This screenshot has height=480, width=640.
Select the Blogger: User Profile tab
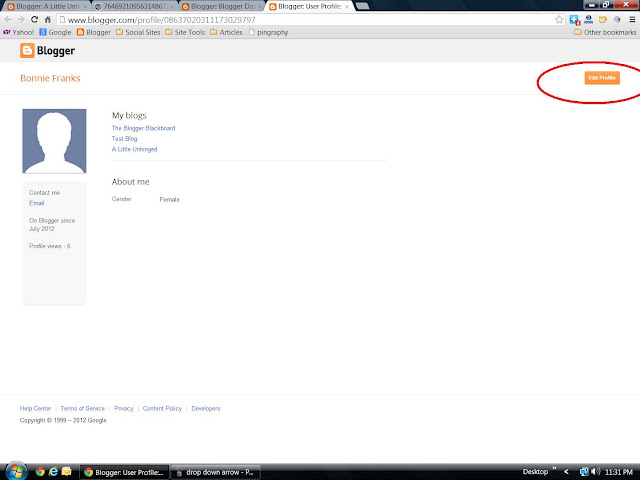[x=310, y=7]
